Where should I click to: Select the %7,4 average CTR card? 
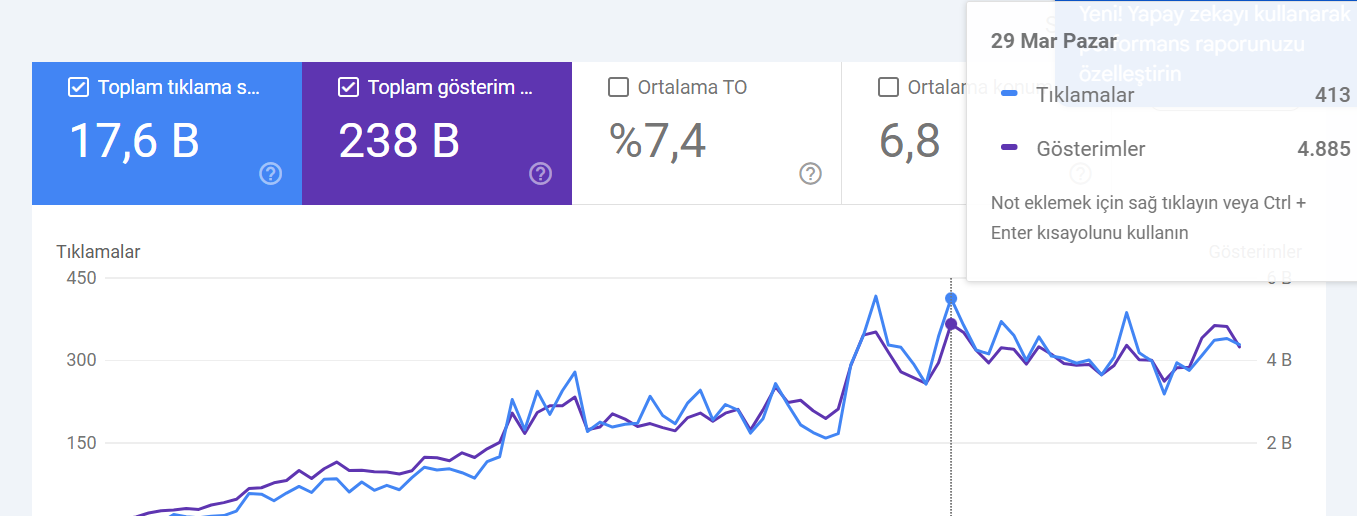[x=707, y=133]
